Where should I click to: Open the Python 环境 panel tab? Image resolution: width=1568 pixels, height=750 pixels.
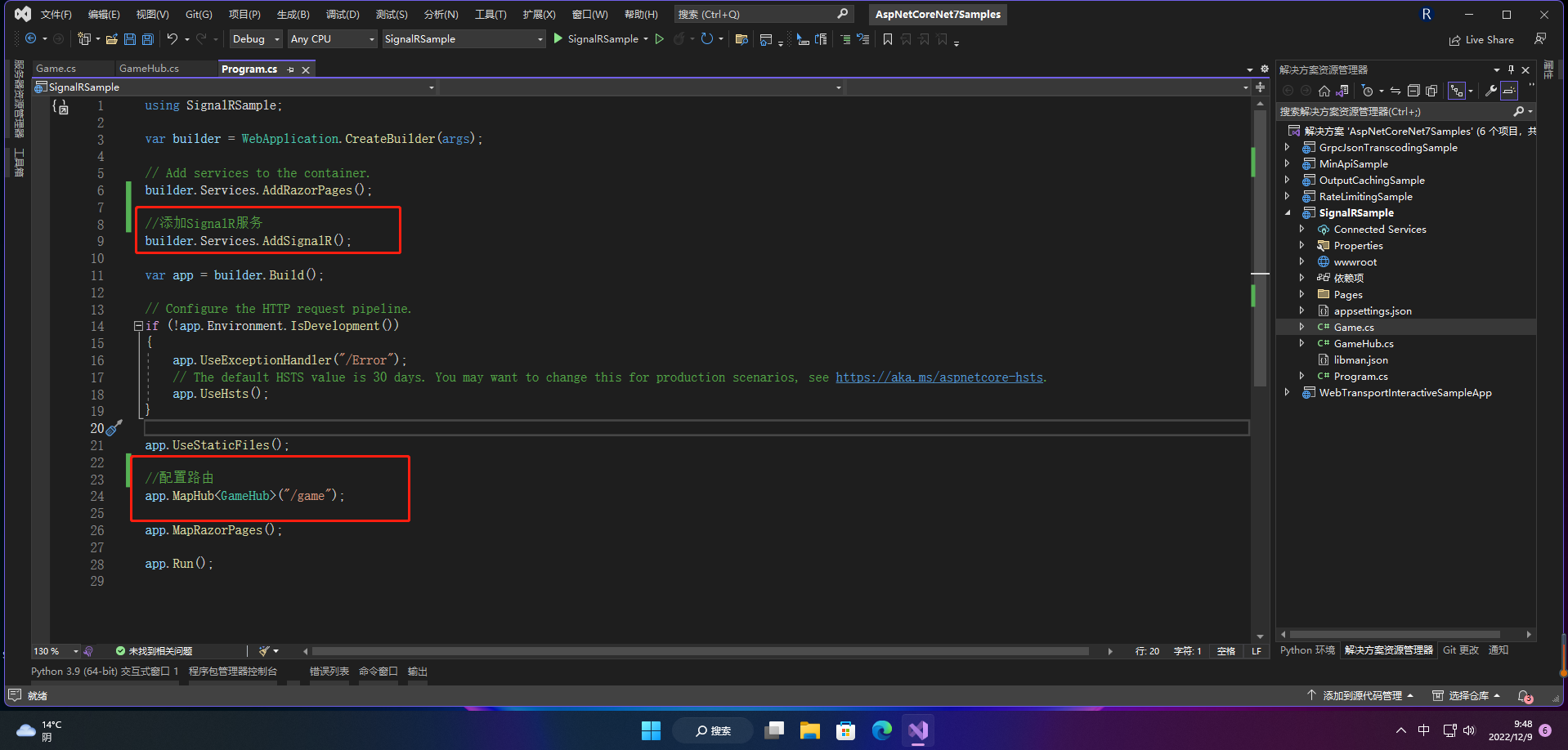click(x=1307, y=650)
